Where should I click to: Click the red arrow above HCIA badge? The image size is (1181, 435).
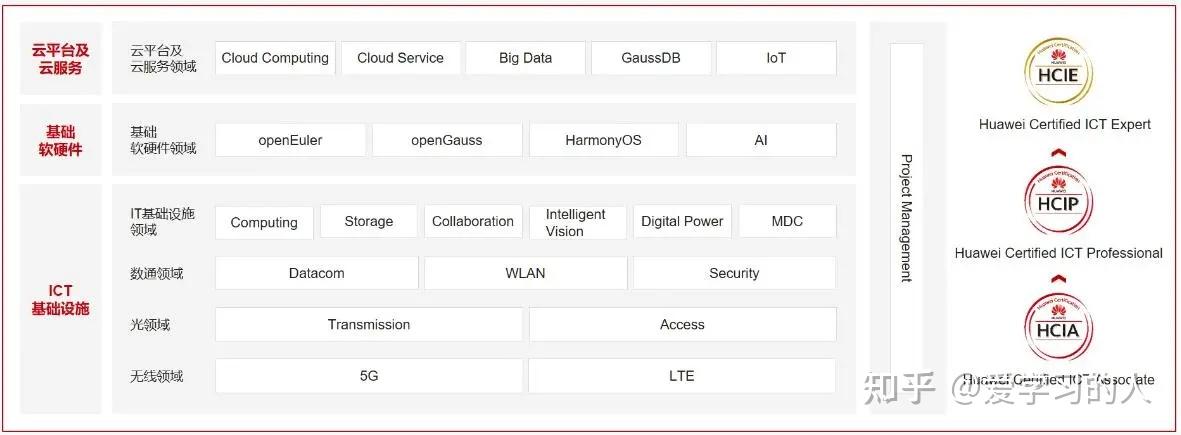[x=1058, y=279]
